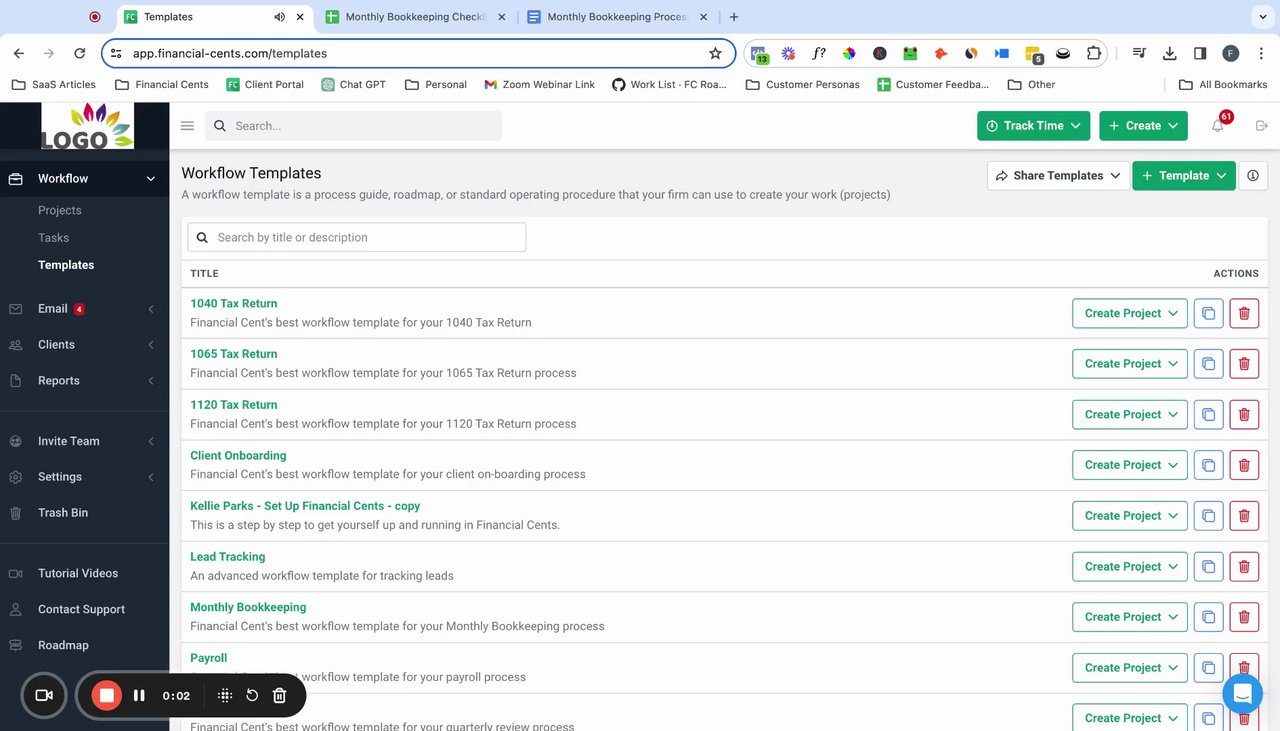Click the camera icon in recorder
1280x731 pixels.
pos(43,695)
